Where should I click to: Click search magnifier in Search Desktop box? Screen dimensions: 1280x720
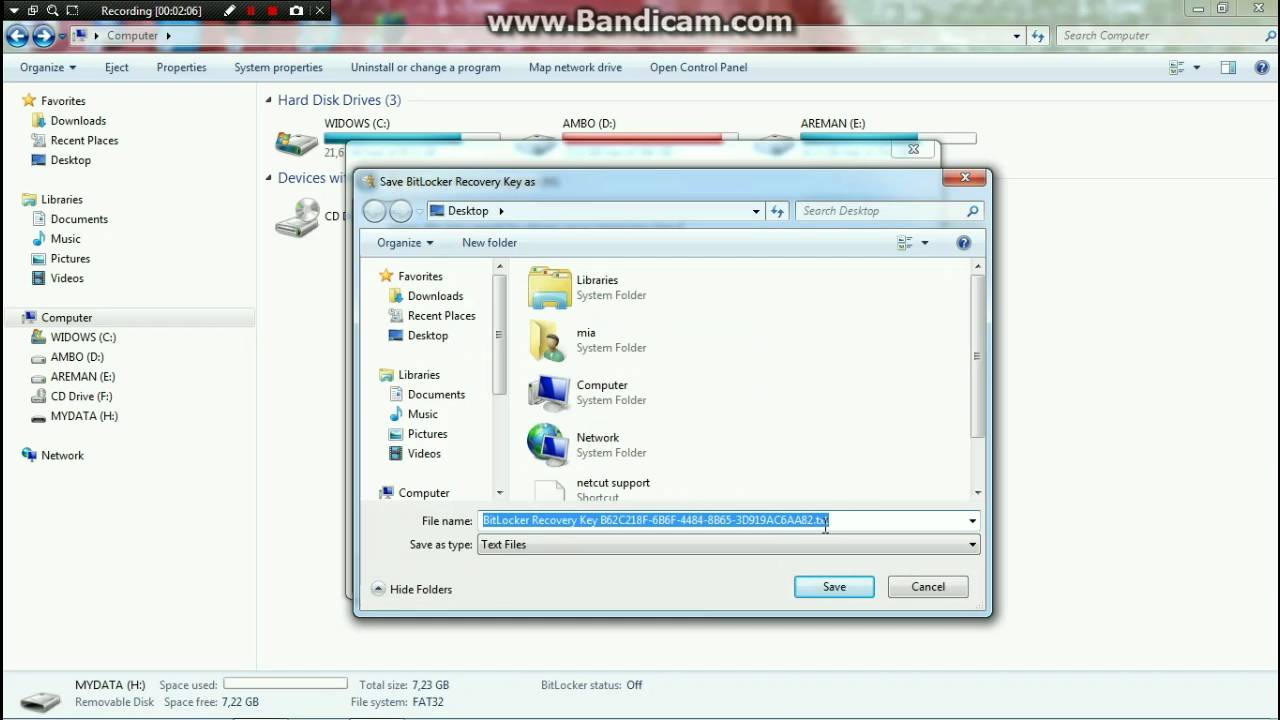pyautogui.click(x=972, y=211)
